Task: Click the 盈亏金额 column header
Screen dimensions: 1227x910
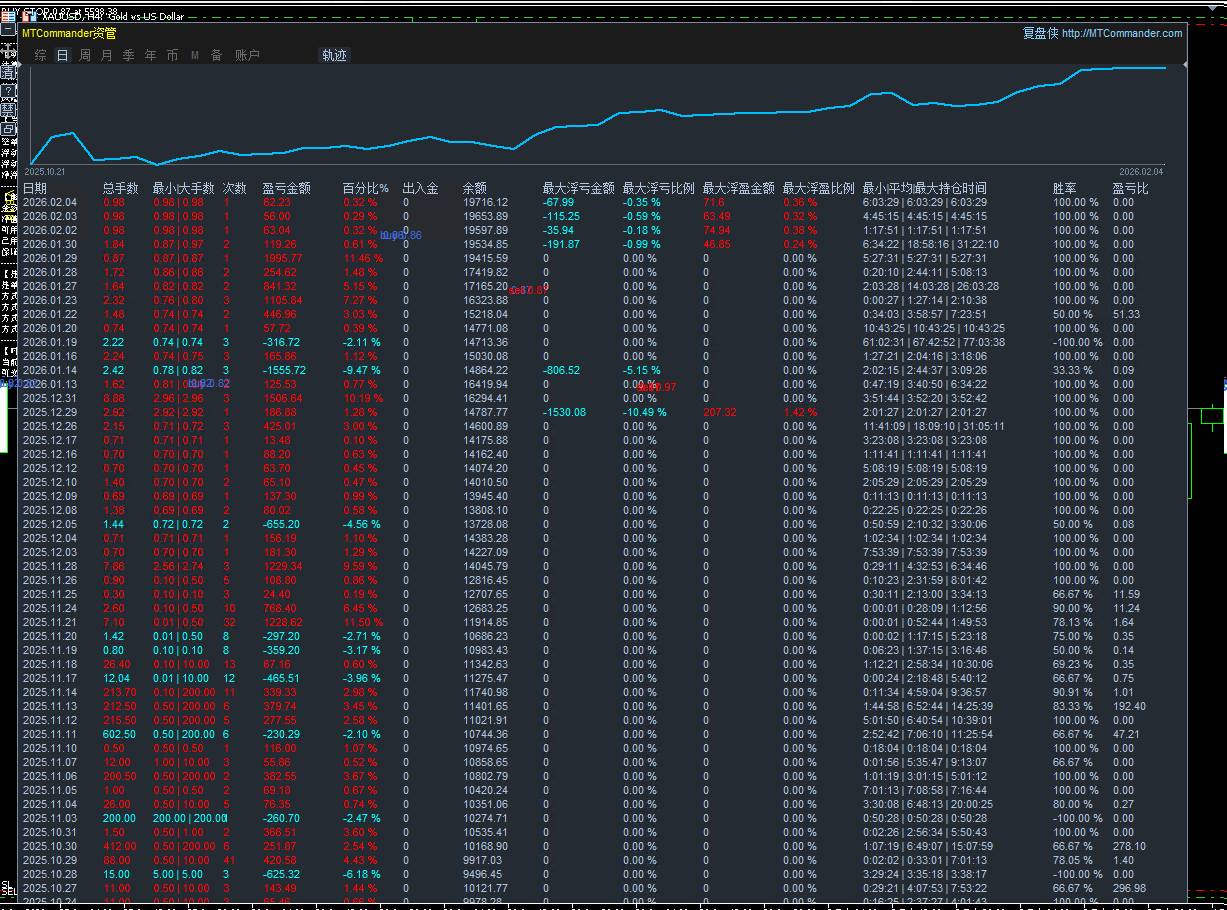Action: pyautogui.click(x=286, y=188)
